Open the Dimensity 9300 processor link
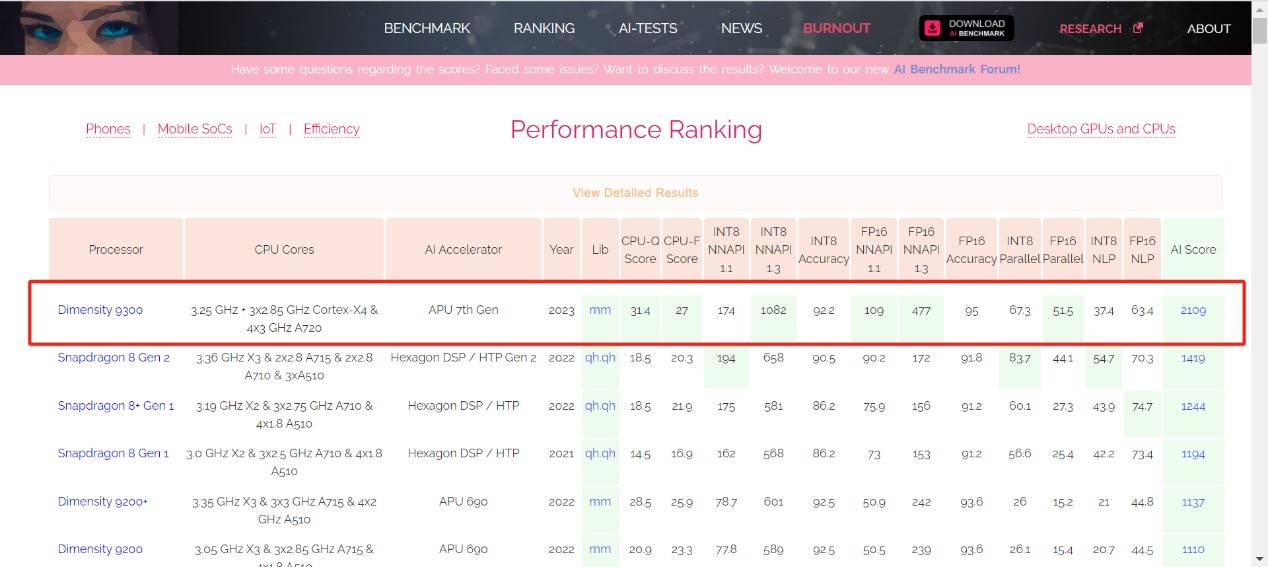Image resolution: width=1268 pixels, height=567 pixels. click(x=100, y=310)
